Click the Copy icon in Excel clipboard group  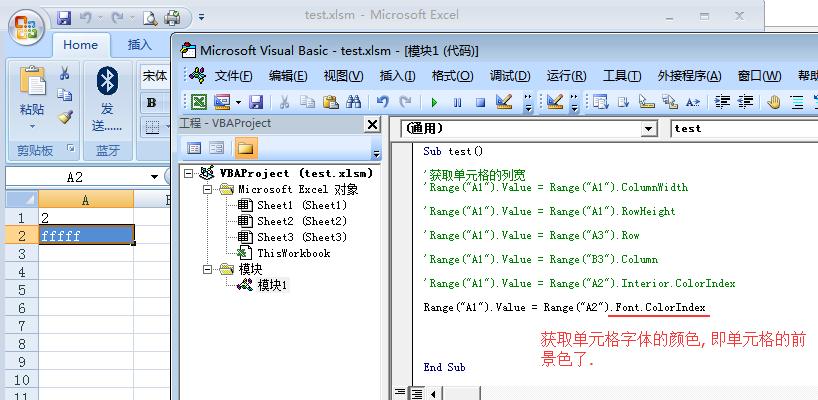tap(65, 95)
